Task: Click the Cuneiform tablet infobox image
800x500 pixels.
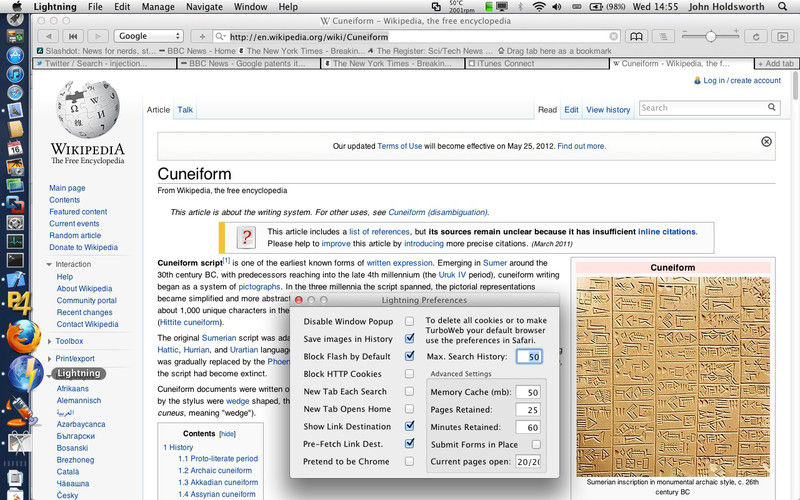Action: coord(673,377)
